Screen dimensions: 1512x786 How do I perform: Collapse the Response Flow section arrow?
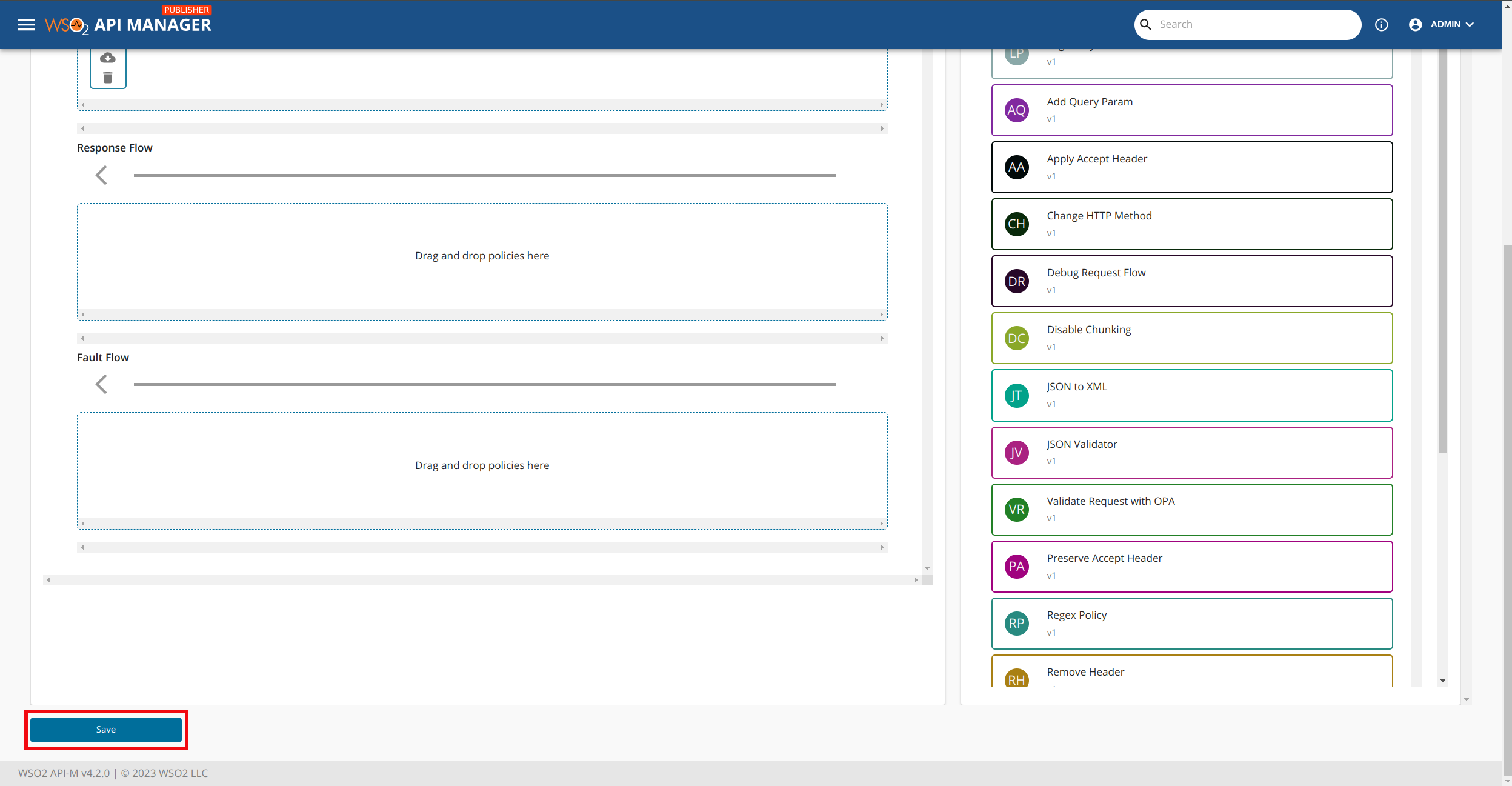click(x=102, y=175)
